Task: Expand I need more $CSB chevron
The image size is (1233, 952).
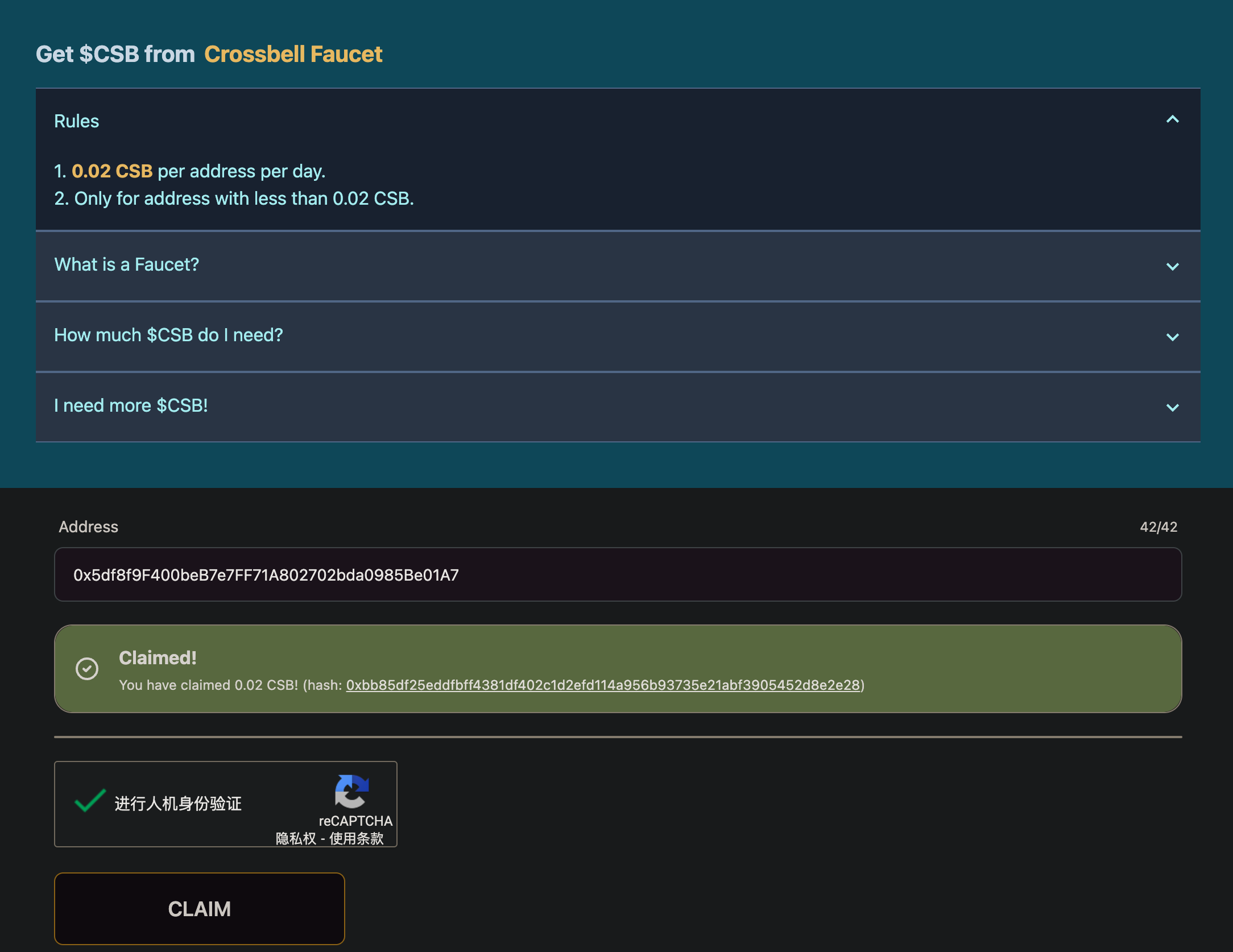Action: click(x=1172, y=407)
